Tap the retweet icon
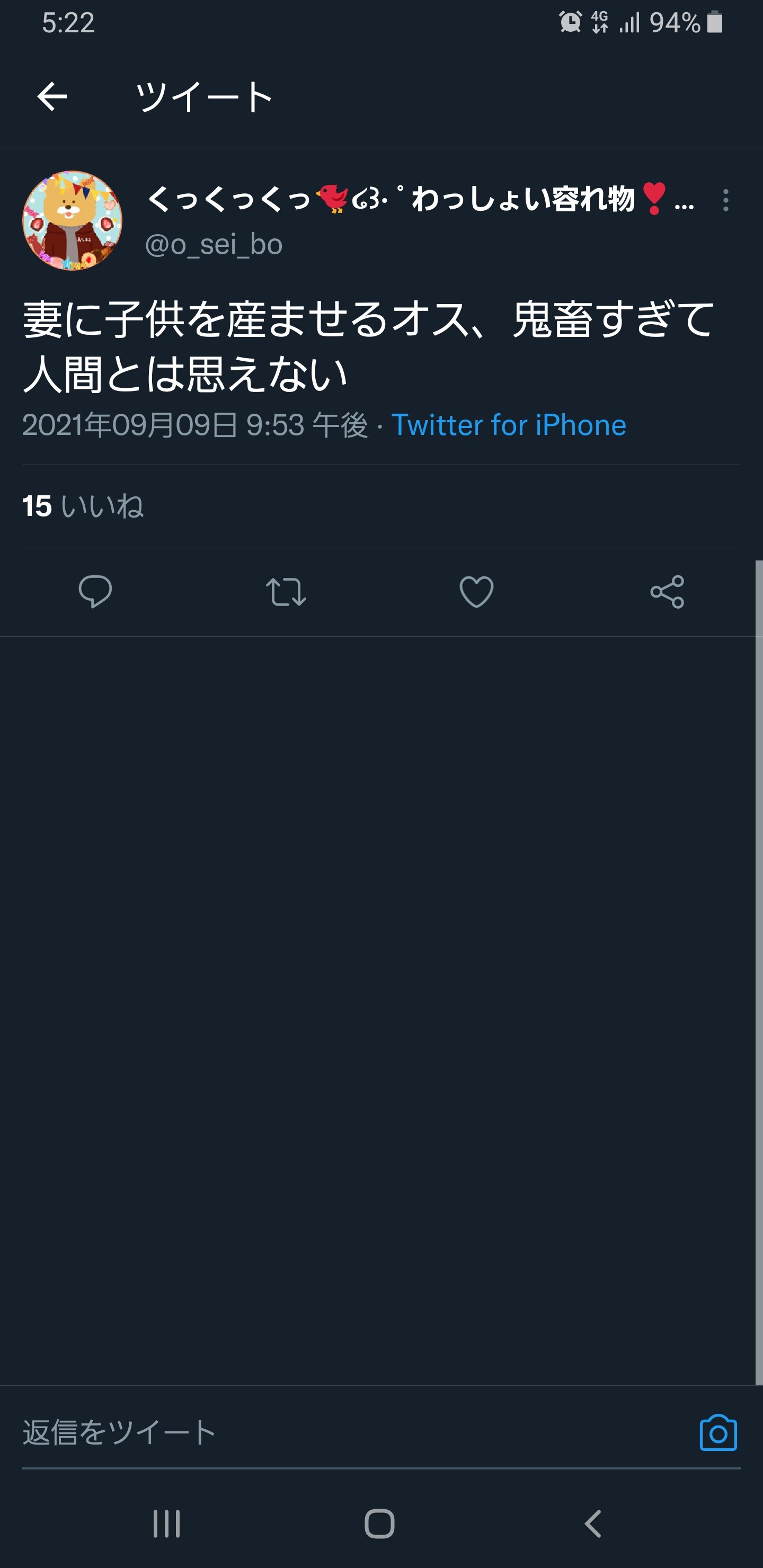Screen dimensions: 763x1568 [286, 591]
